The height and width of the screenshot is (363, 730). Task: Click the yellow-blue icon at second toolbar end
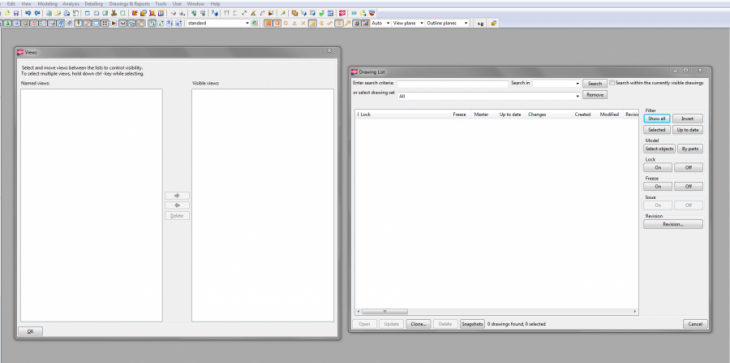coord(493,23)
